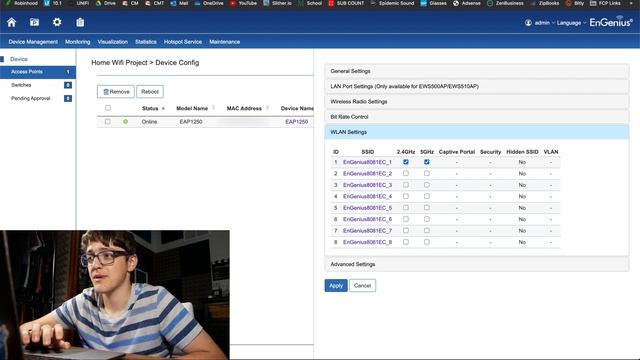
Task: Enable 2.4GHz for EnGenius8081EC_3
Action: pyautogui.click(x=406, y=185)
